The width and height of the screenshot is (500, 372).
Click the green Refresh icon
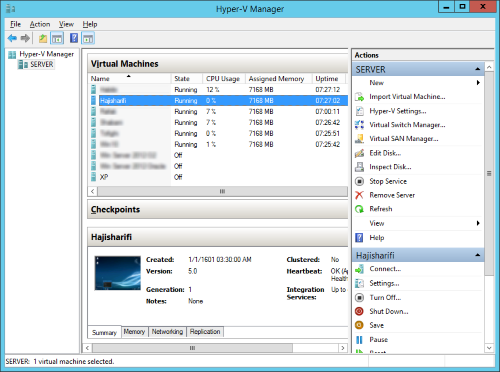click(x=359, y=209)
